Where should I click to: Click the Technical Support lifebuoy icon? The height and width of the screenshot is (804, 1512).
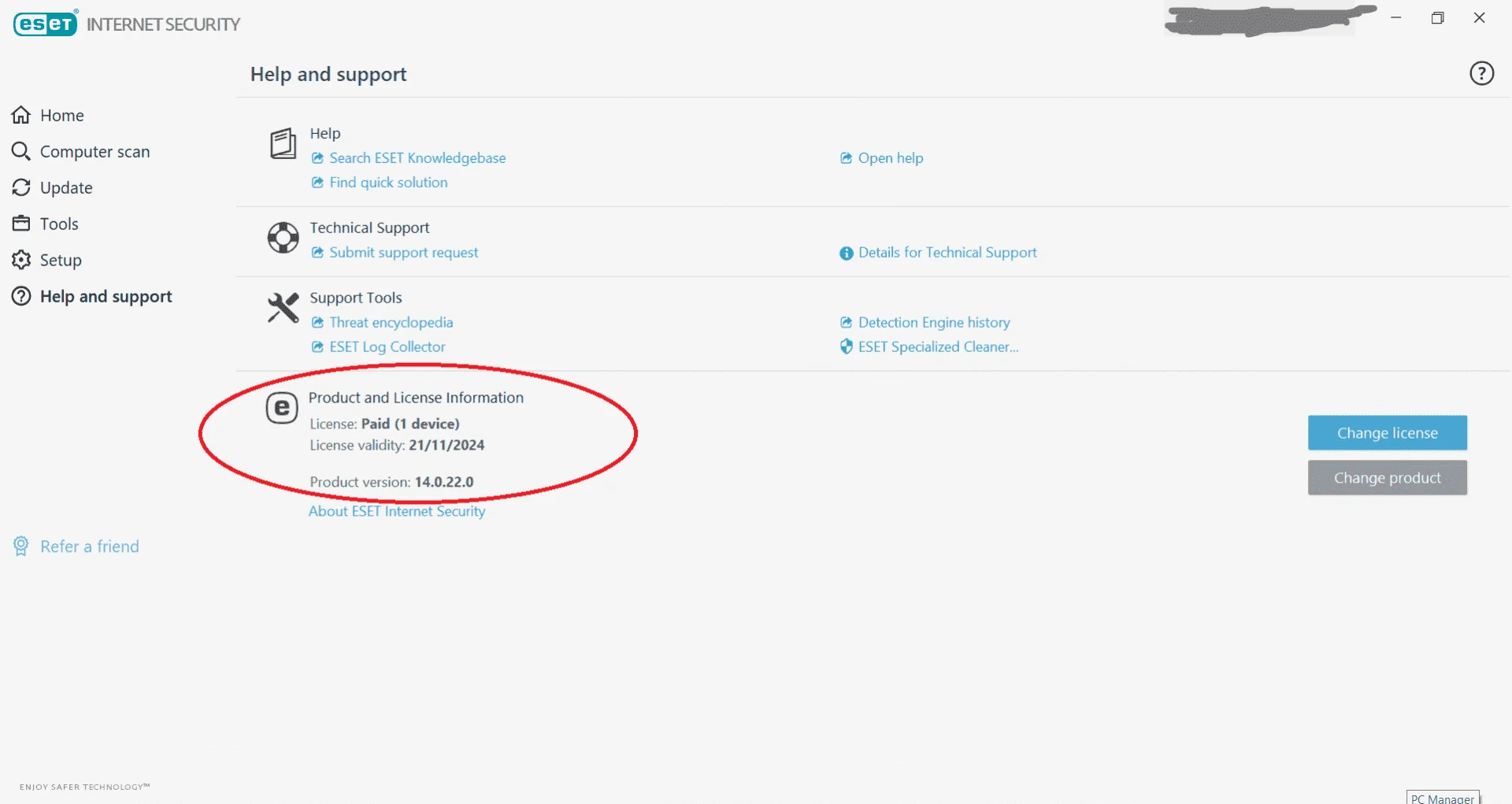pos(283,237)
